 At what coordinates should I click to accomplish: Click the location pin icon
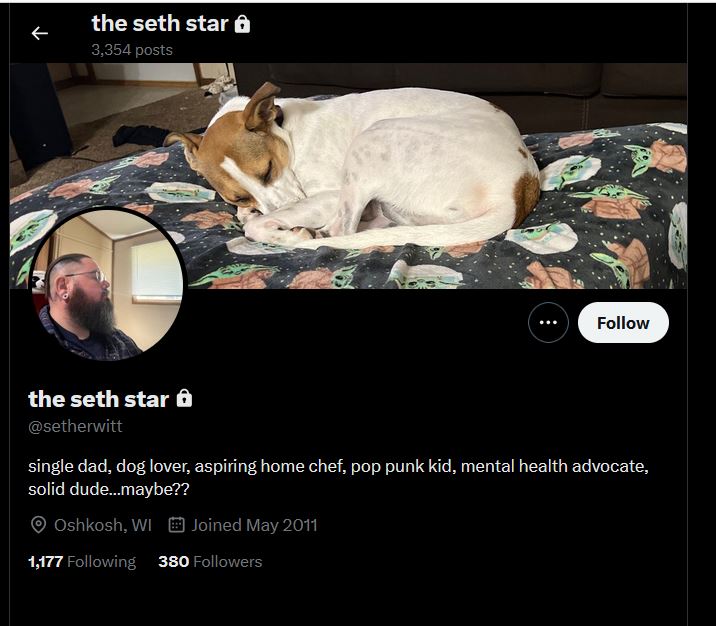[x=38, y=525]
